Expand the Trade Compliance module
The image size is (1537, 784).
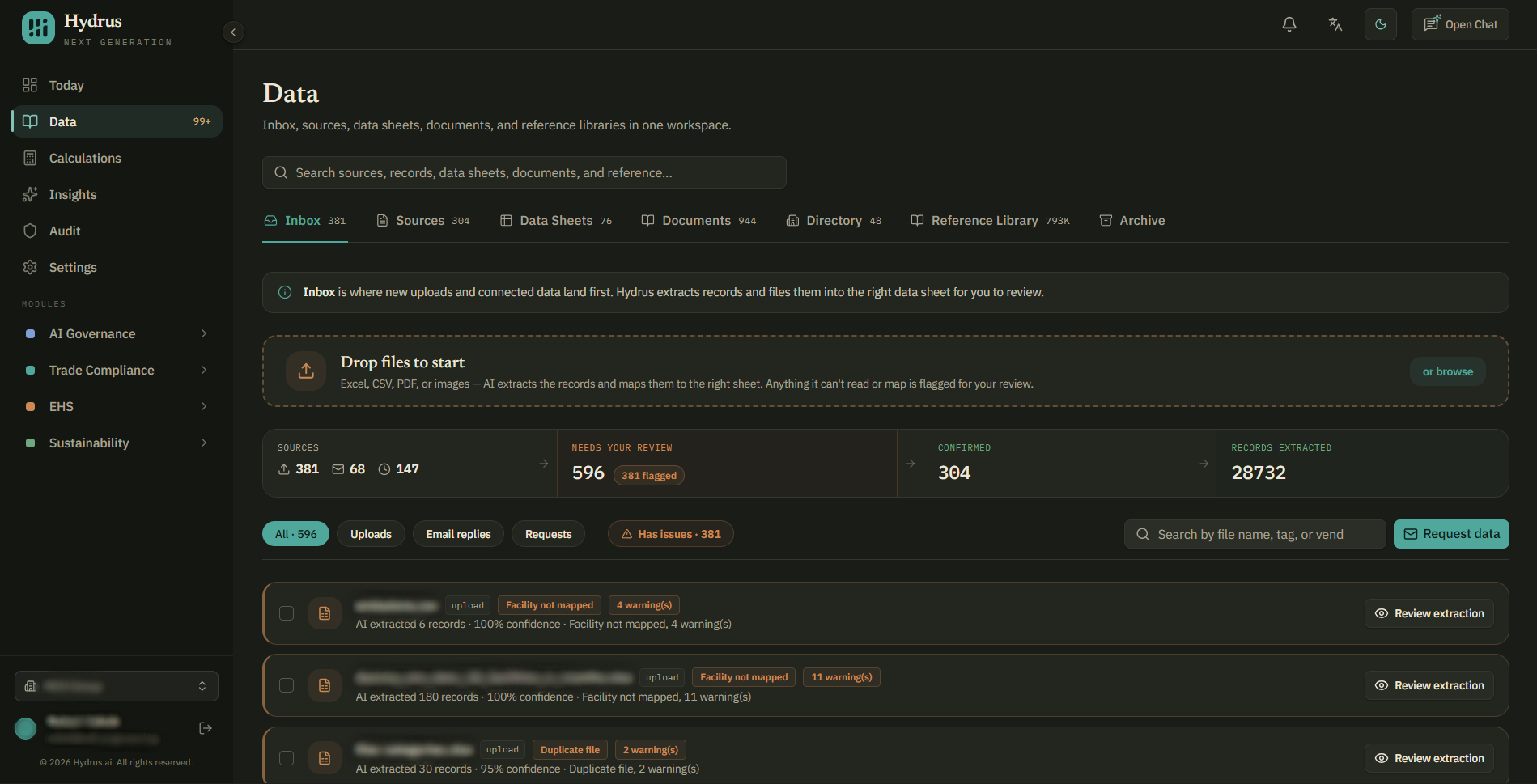(x=117, y=370)
